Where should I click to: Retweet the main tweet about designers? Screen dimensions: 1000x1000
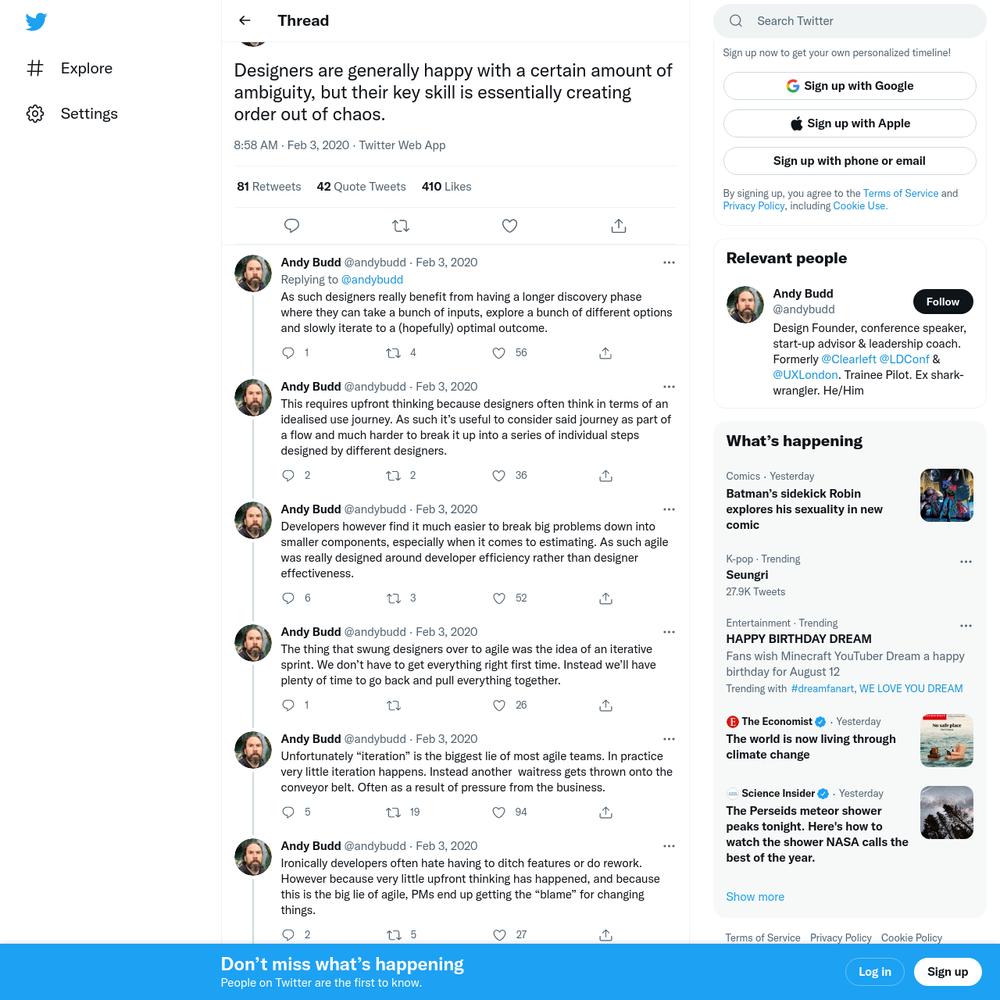[401, 226]
